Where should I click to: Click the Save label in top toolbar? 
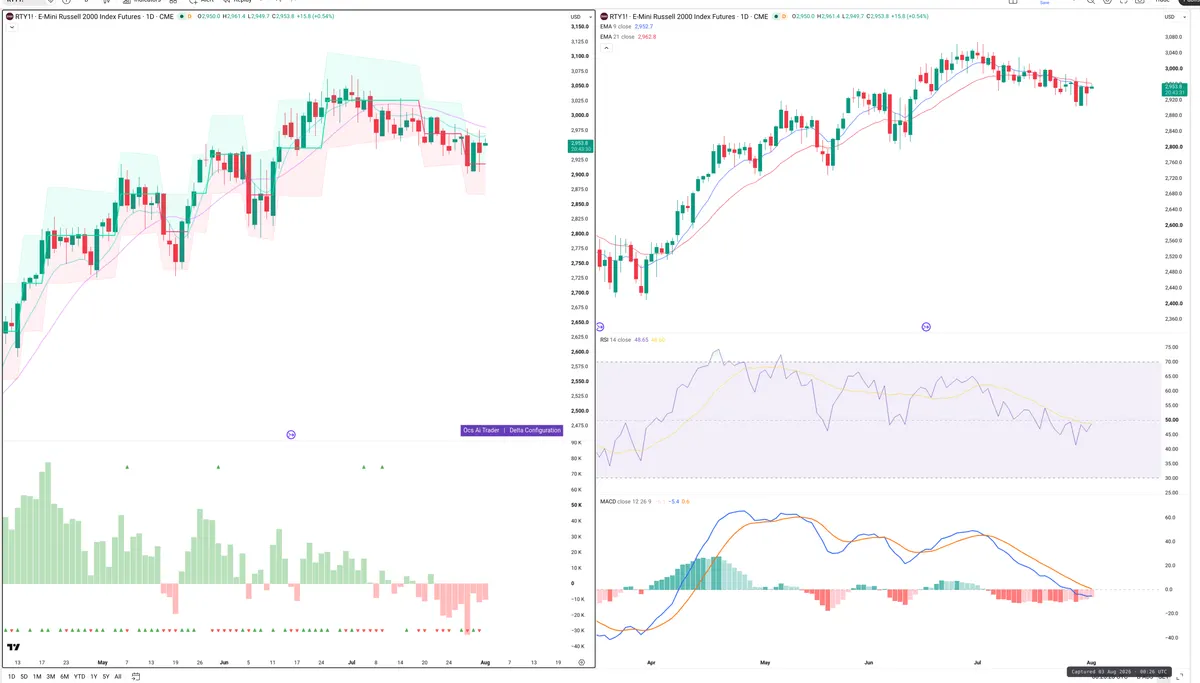tap(1045, 3)
